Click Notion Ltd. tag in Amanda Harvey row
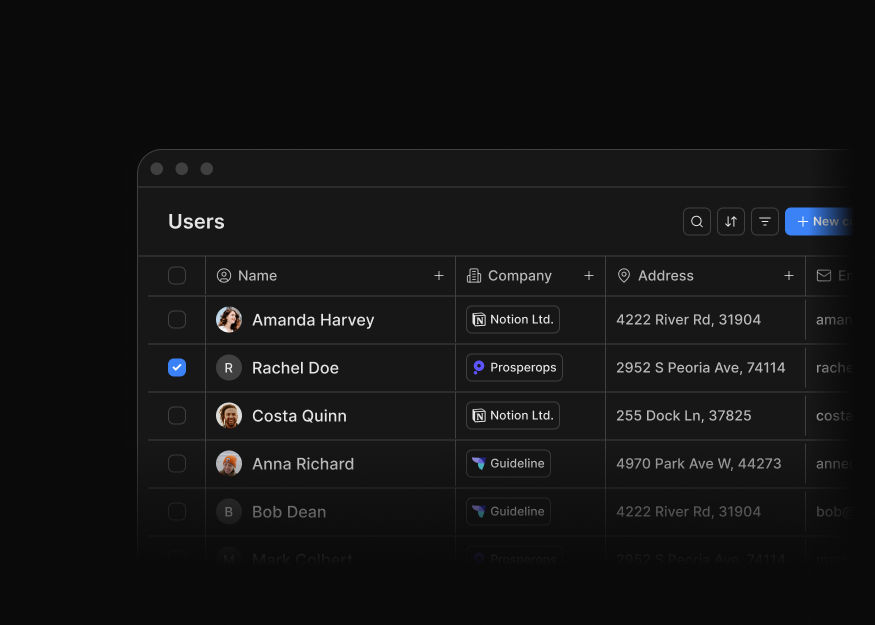 513,319
